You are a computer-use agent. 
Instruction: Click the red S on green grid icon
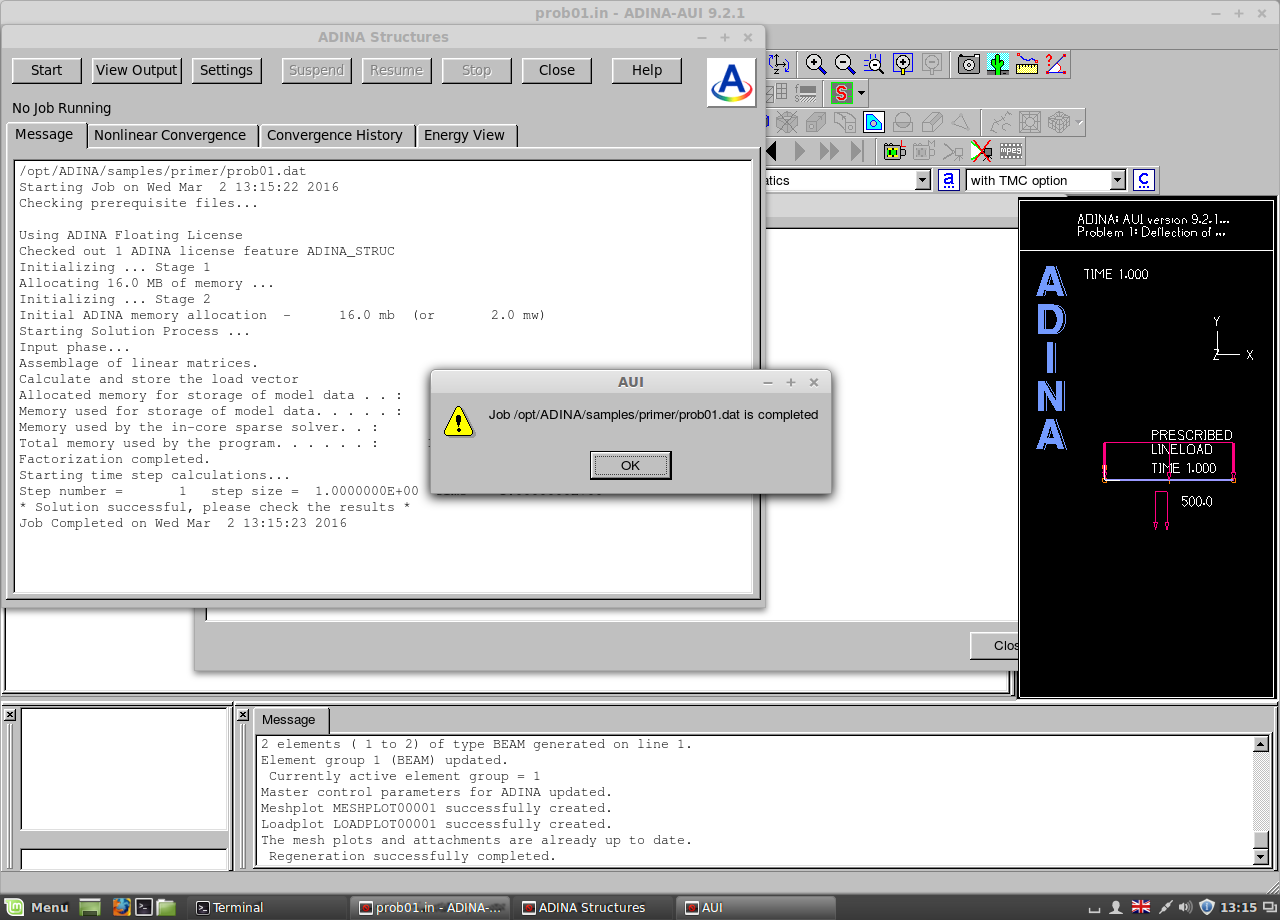point(841,94)
